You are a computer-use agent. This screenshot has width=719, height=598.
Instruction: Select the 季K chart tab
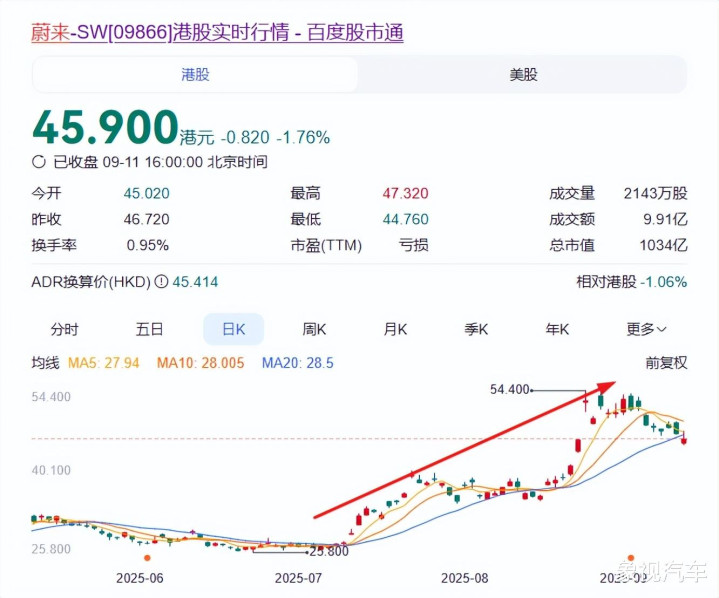pyautogui.click(x=476, y=329)
